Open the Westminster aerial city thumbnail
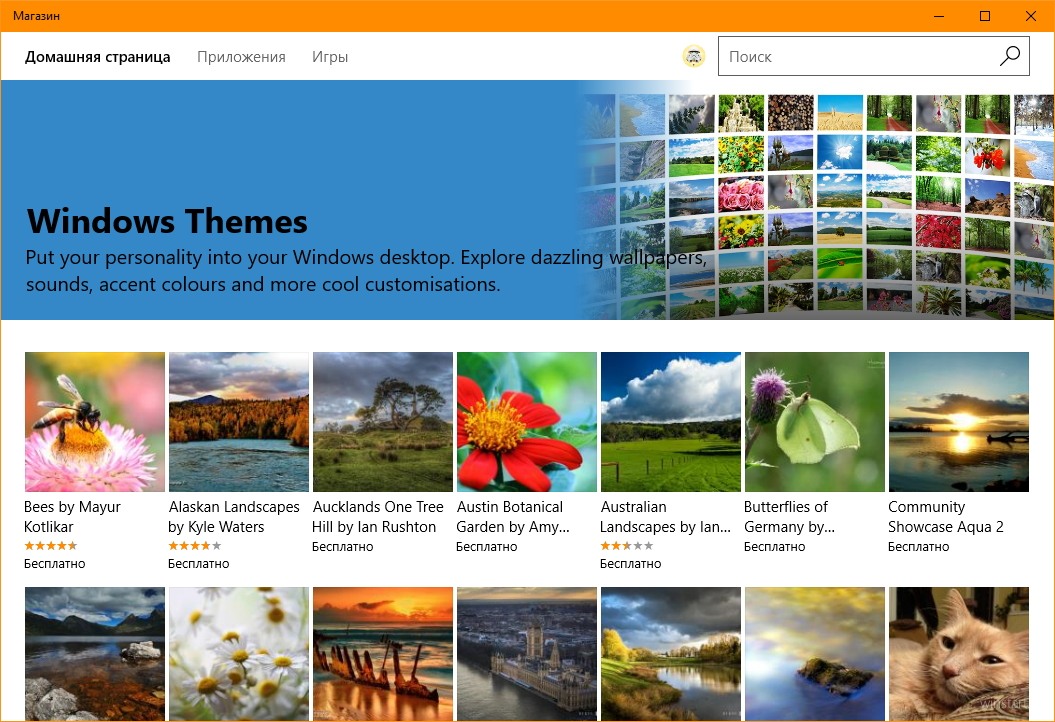 pyautogui.click(x=527, y=654)
